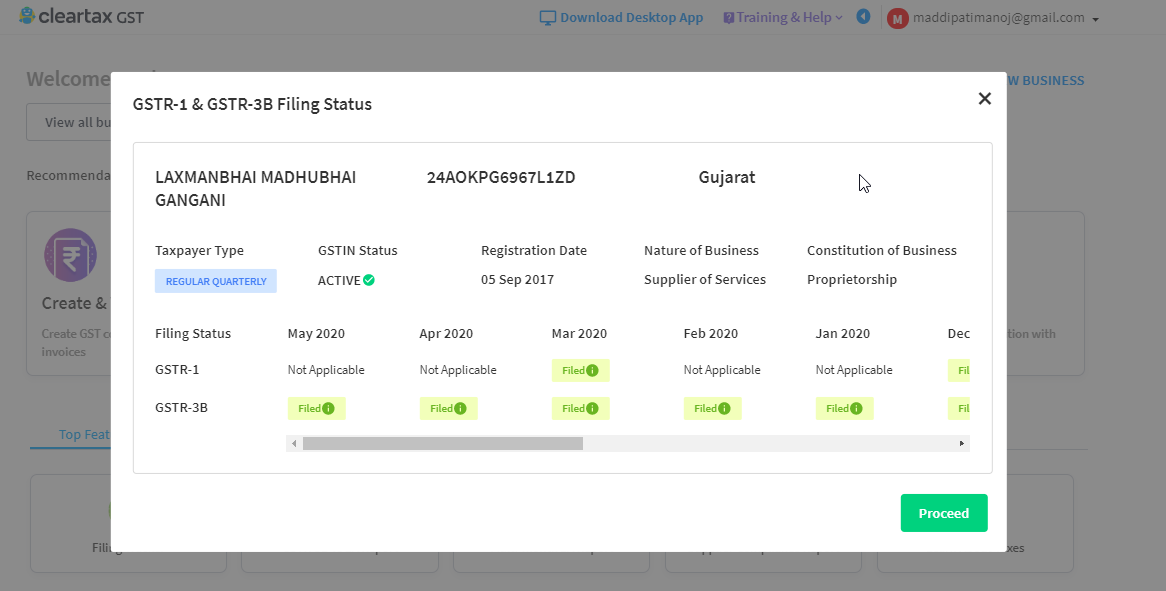This screenshot has width=1166, height=591.
Task: Click info icon on Mar 2020 GSTR-1 Filed badge
Action: point(594,370)
